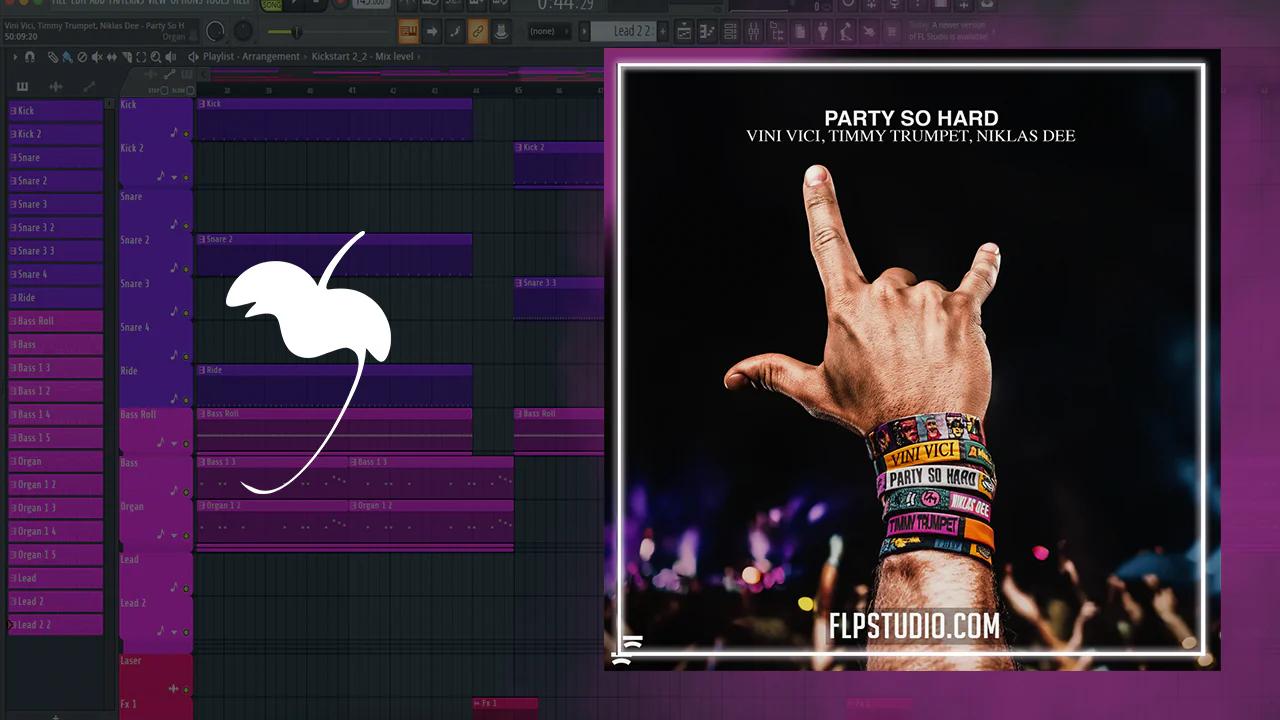Mute the Bass Roll track green light
1280x720 pixels.
click(186, 444)
